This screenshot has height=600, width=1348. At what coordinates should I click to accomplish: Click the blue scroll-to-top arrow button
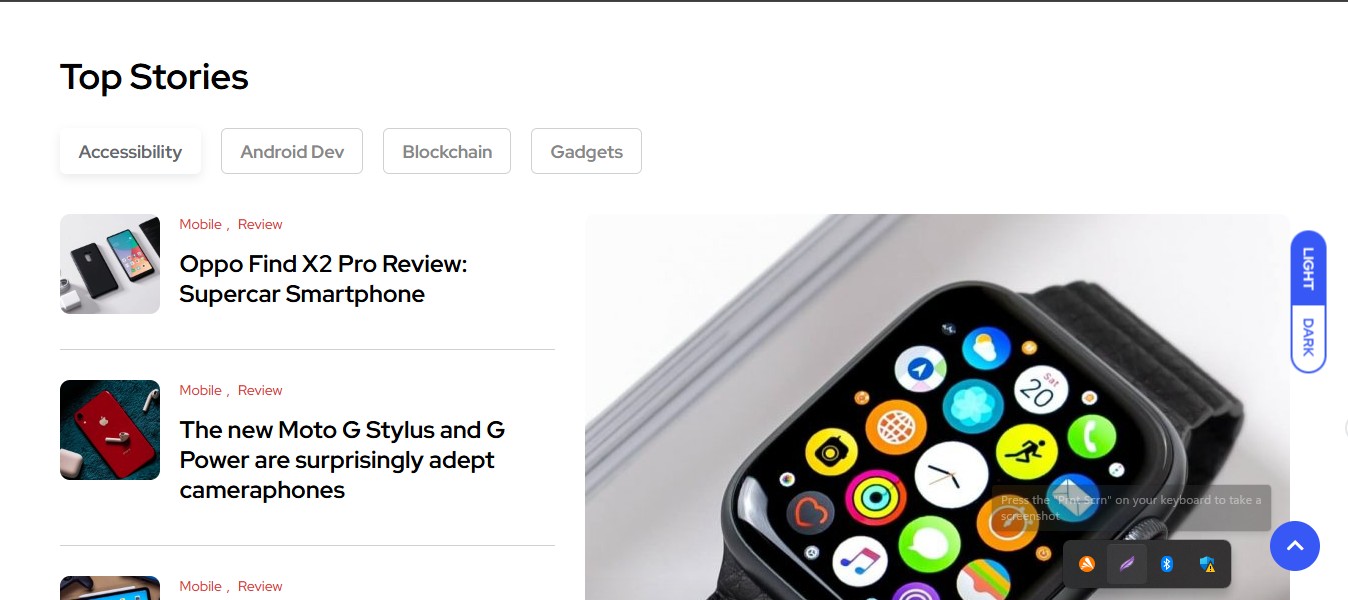pos(1295,546)
